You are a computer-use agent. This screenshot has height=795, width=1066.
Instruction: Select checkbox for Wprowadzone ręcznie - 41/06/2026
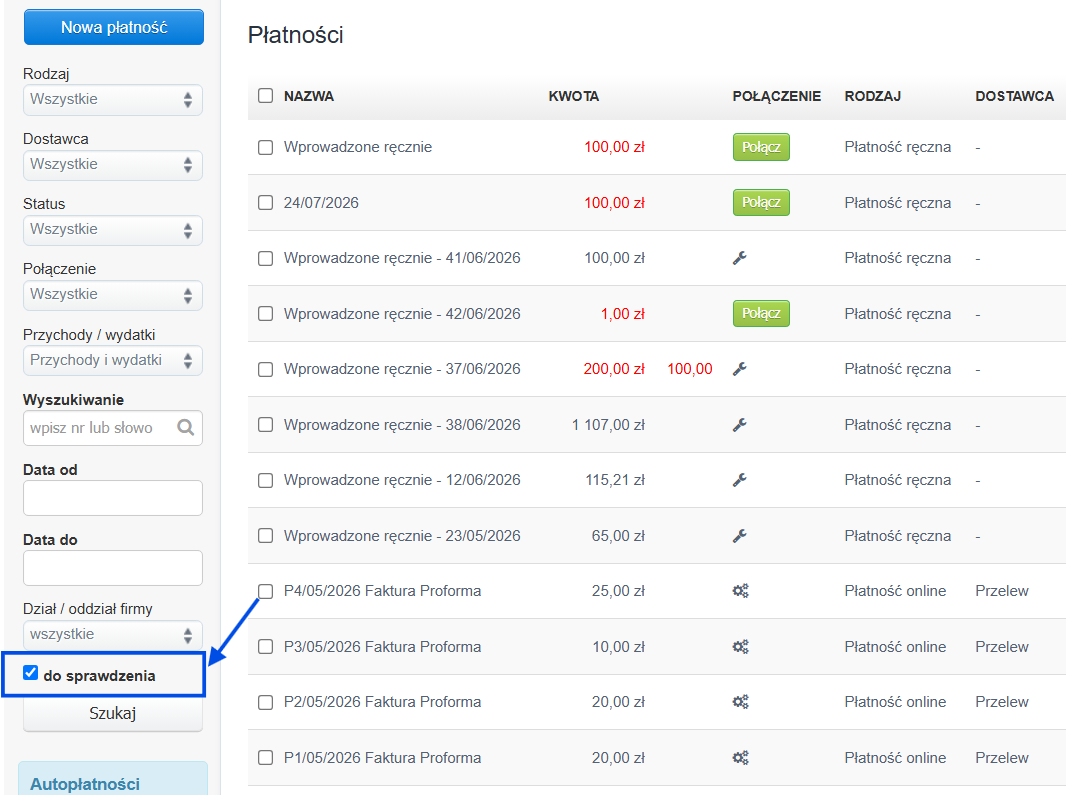[x=266, y=258]
